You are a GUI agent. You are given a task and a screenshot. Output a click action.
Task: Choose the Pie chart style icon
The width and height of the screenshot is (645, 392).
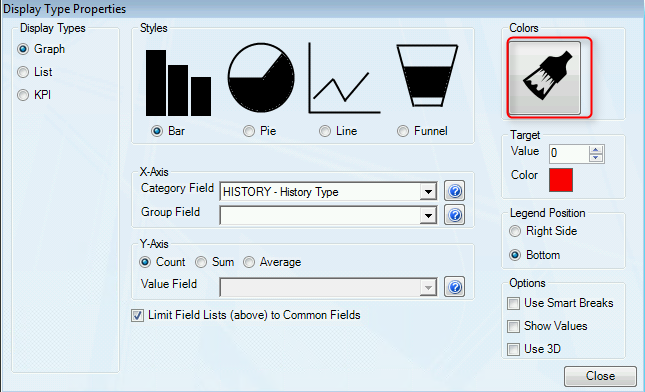pyautogui.click(x=261, y=78)
